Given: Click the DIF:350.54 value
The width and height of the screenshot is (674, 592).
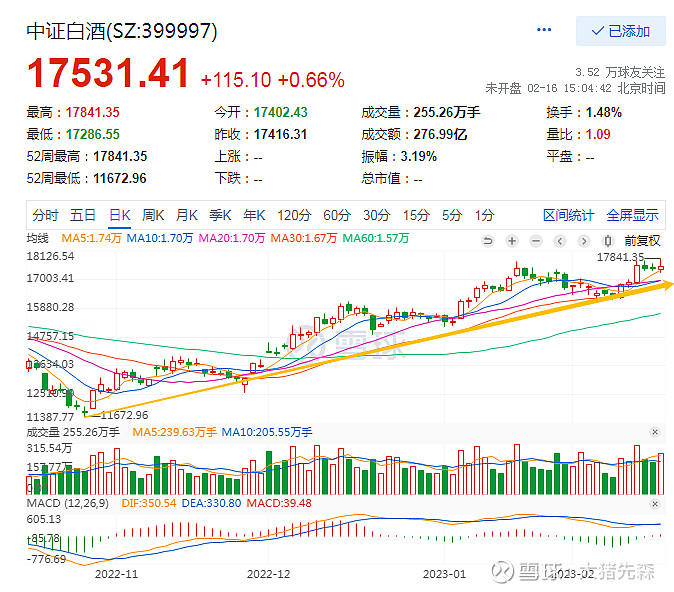Looking at the screenshot, I should click(x=149, y=503).
